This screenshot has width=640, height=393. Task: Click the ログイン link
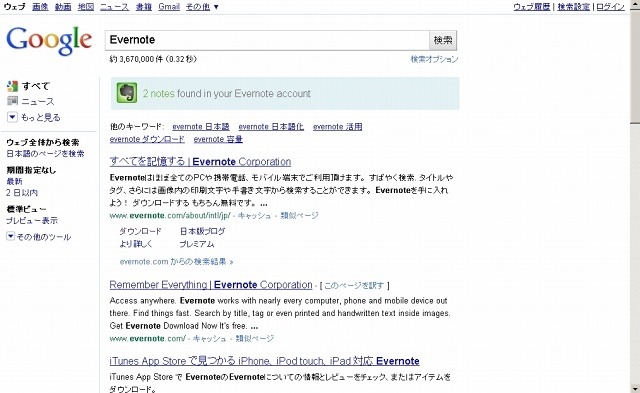610,7
